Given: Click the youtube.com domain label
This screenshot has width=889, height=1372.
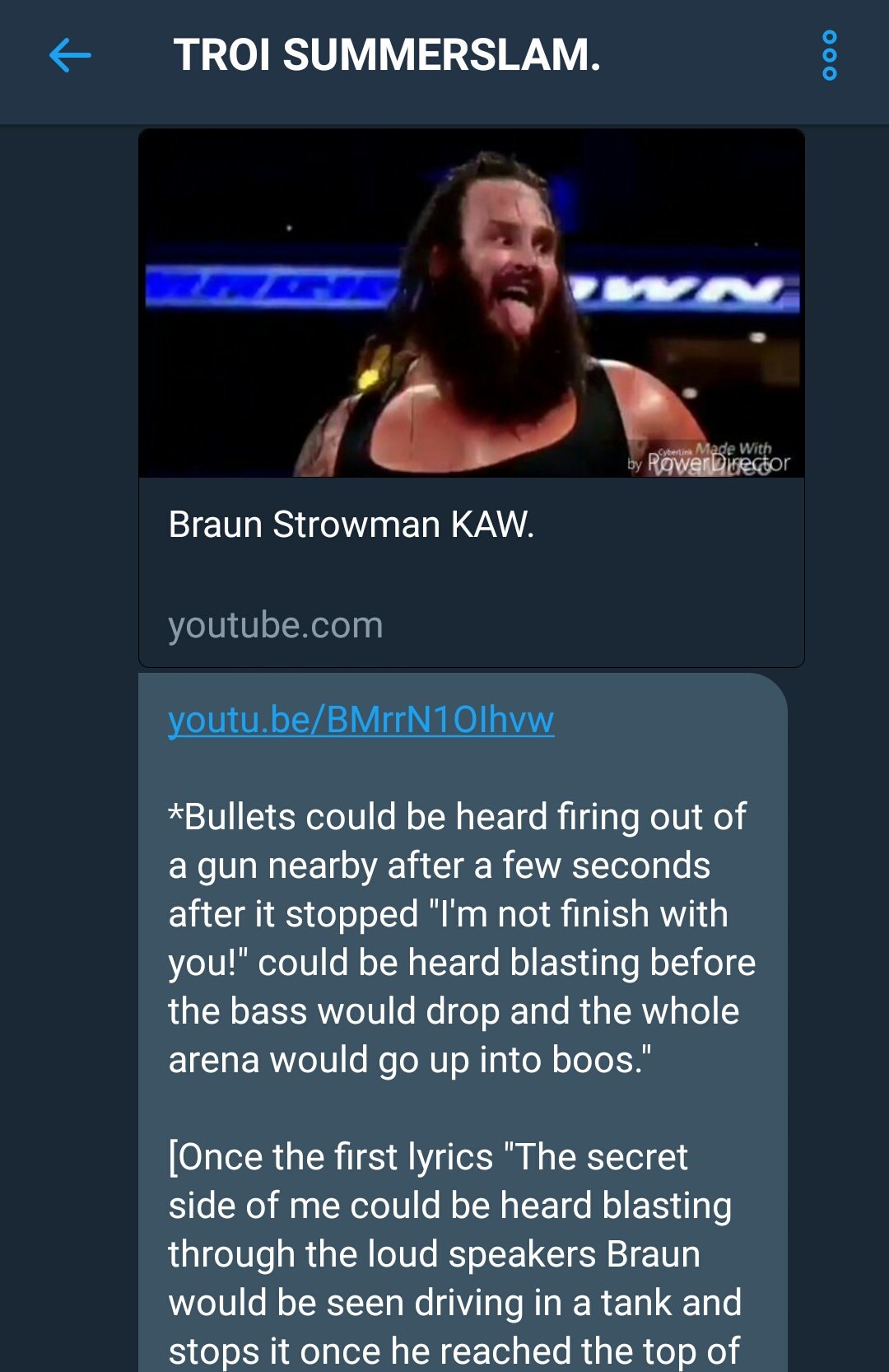Looking at the screenshot, I should (276, 625).
